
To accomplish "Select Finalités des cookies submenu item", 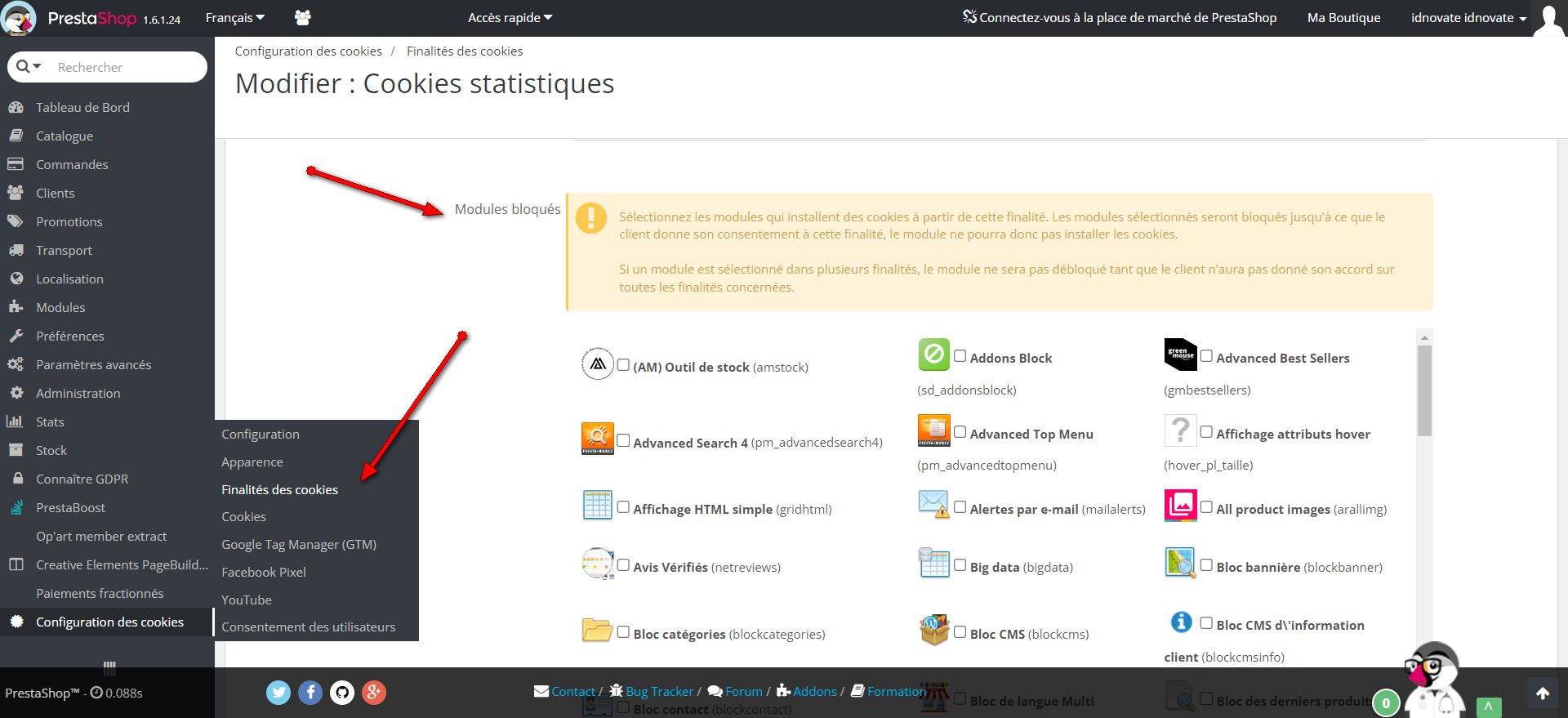I will coord(279,489).
